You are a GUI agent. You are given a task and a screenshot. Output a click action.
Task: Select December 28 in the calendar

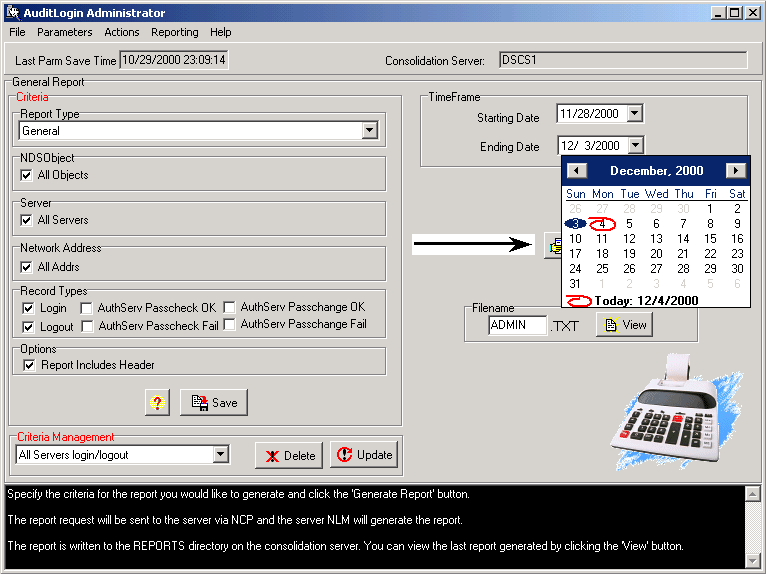tap(683, 269)
